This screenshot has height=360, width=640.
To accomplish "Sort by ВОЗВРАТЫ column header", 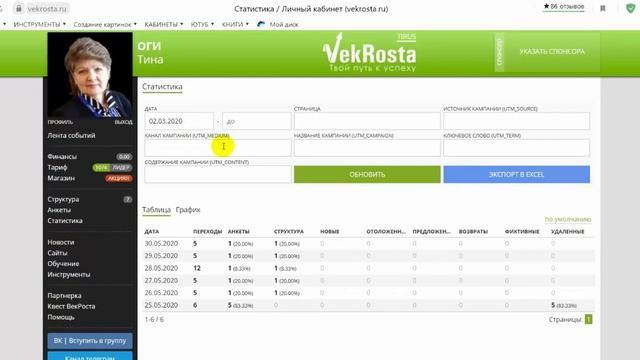I will (x=473, y=231).
